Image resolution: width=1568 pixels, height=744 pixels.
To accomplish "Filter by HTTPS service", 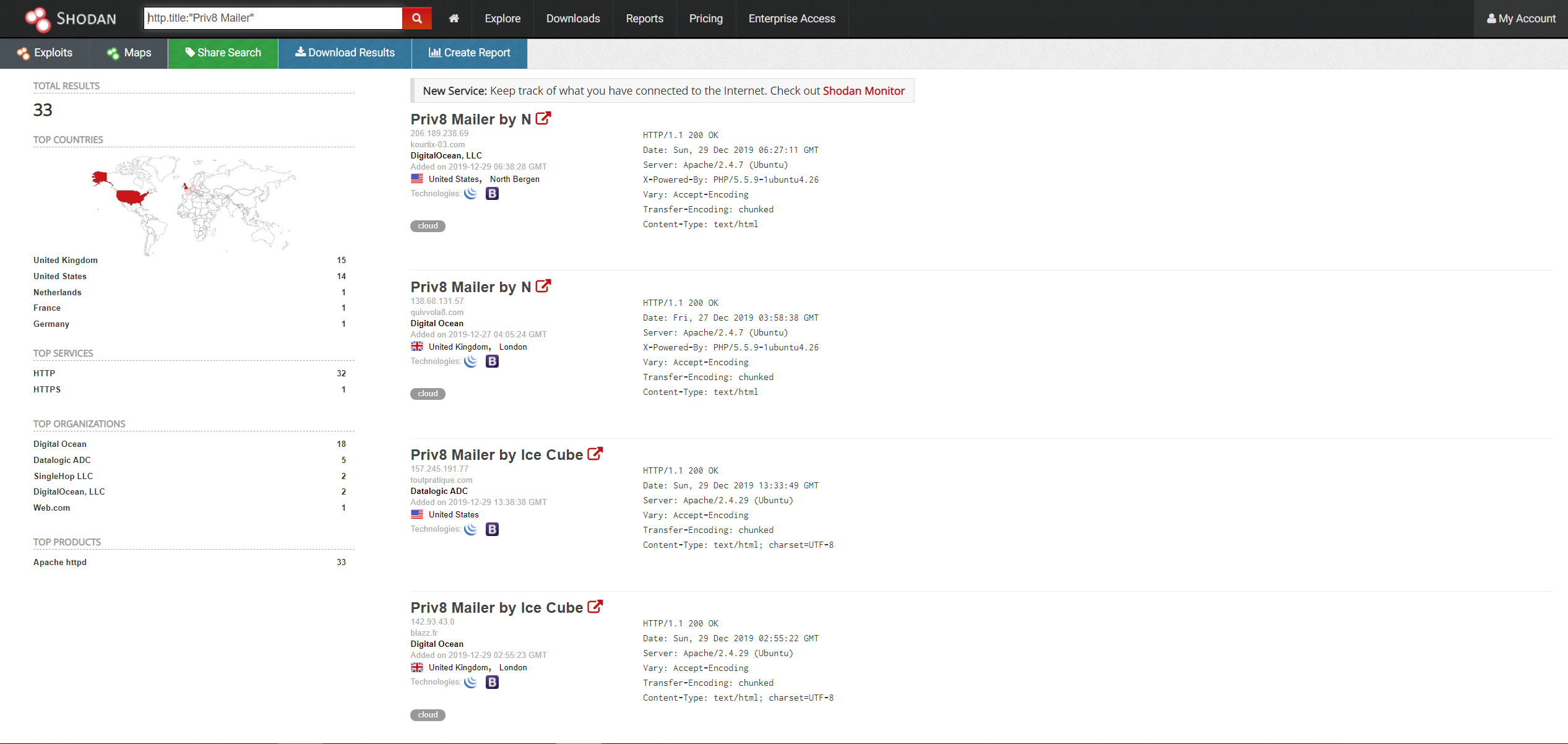I will tap(47, 389).
